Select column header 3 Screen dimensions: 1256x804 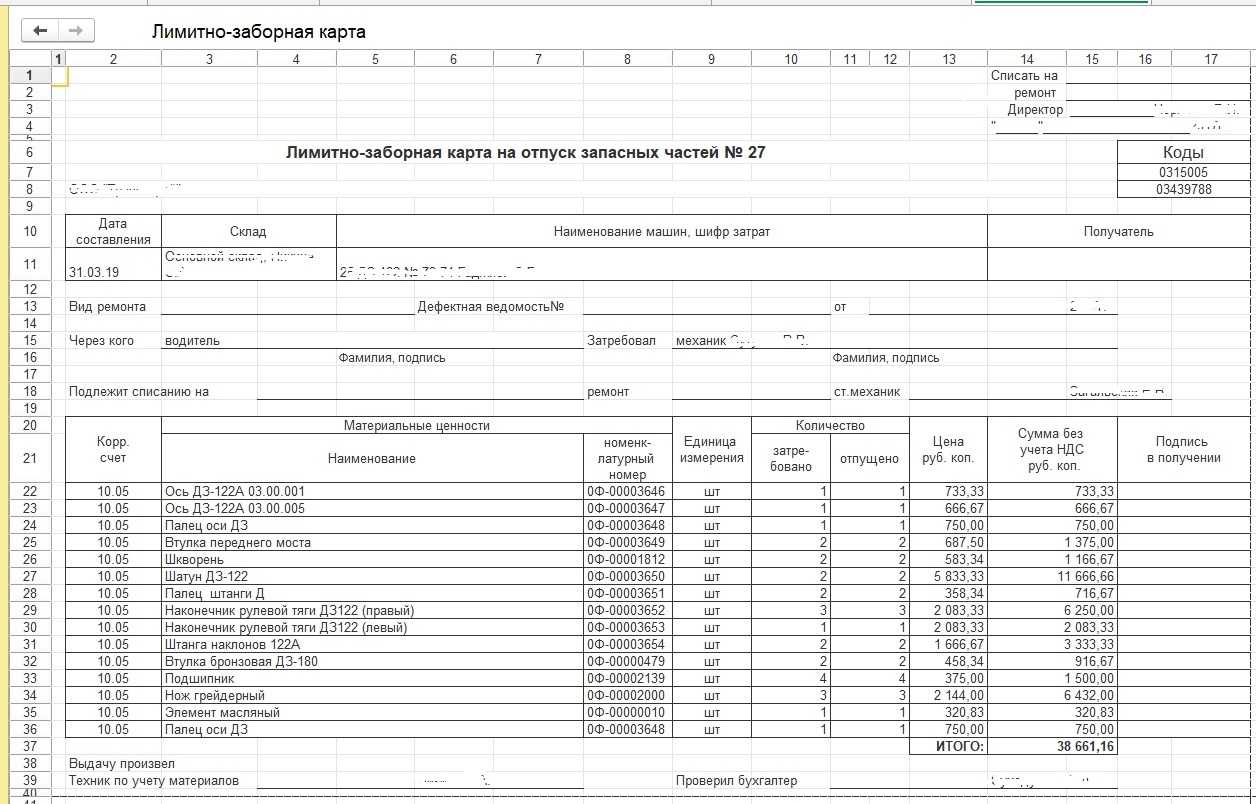point(209,59)
